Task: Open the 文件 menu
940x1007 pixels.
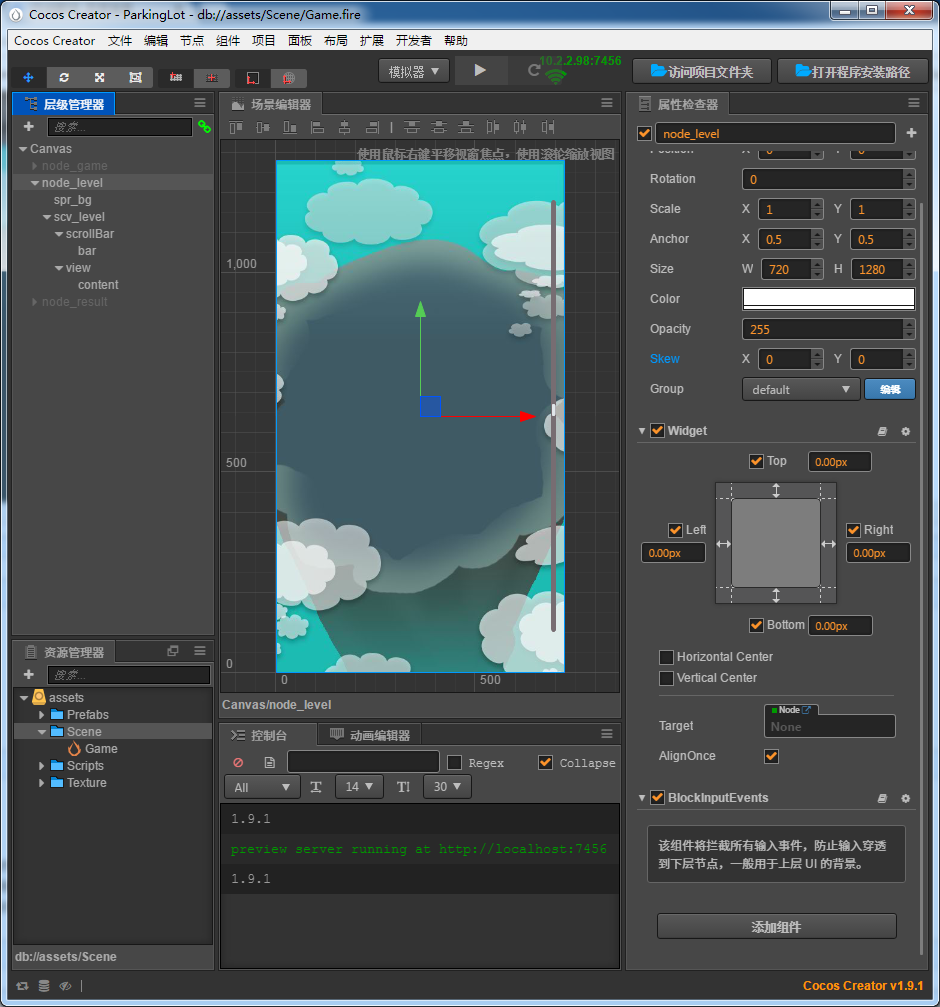Action: pos(119,40)
